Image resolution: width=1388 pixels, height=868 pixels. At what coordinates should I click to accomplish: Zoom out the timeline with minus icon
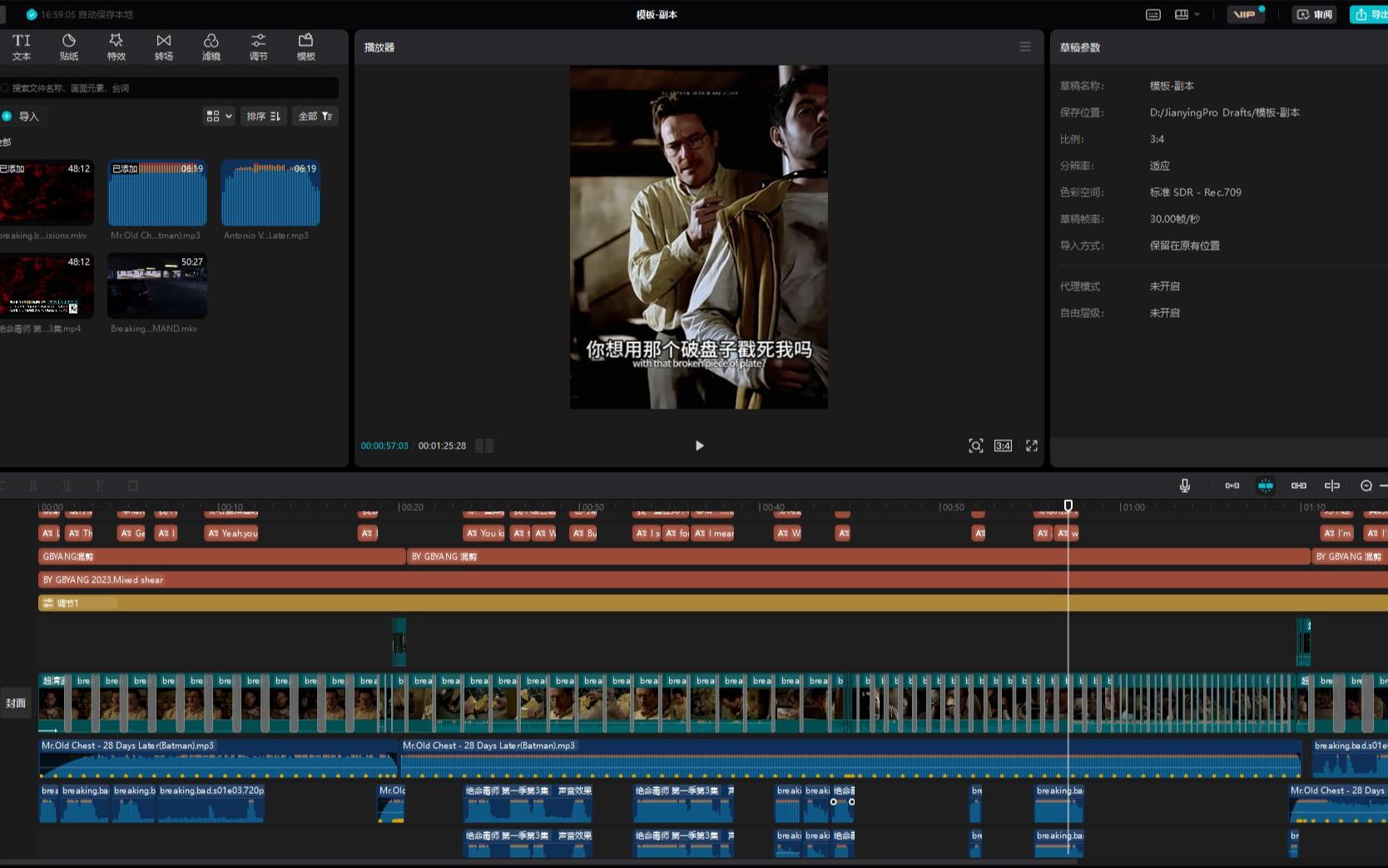[x=1366, y=485]
